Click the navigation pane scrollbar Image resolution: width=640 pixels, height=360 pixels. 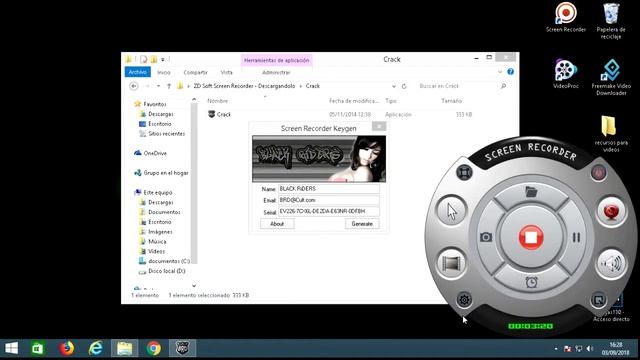pos(194,184)
